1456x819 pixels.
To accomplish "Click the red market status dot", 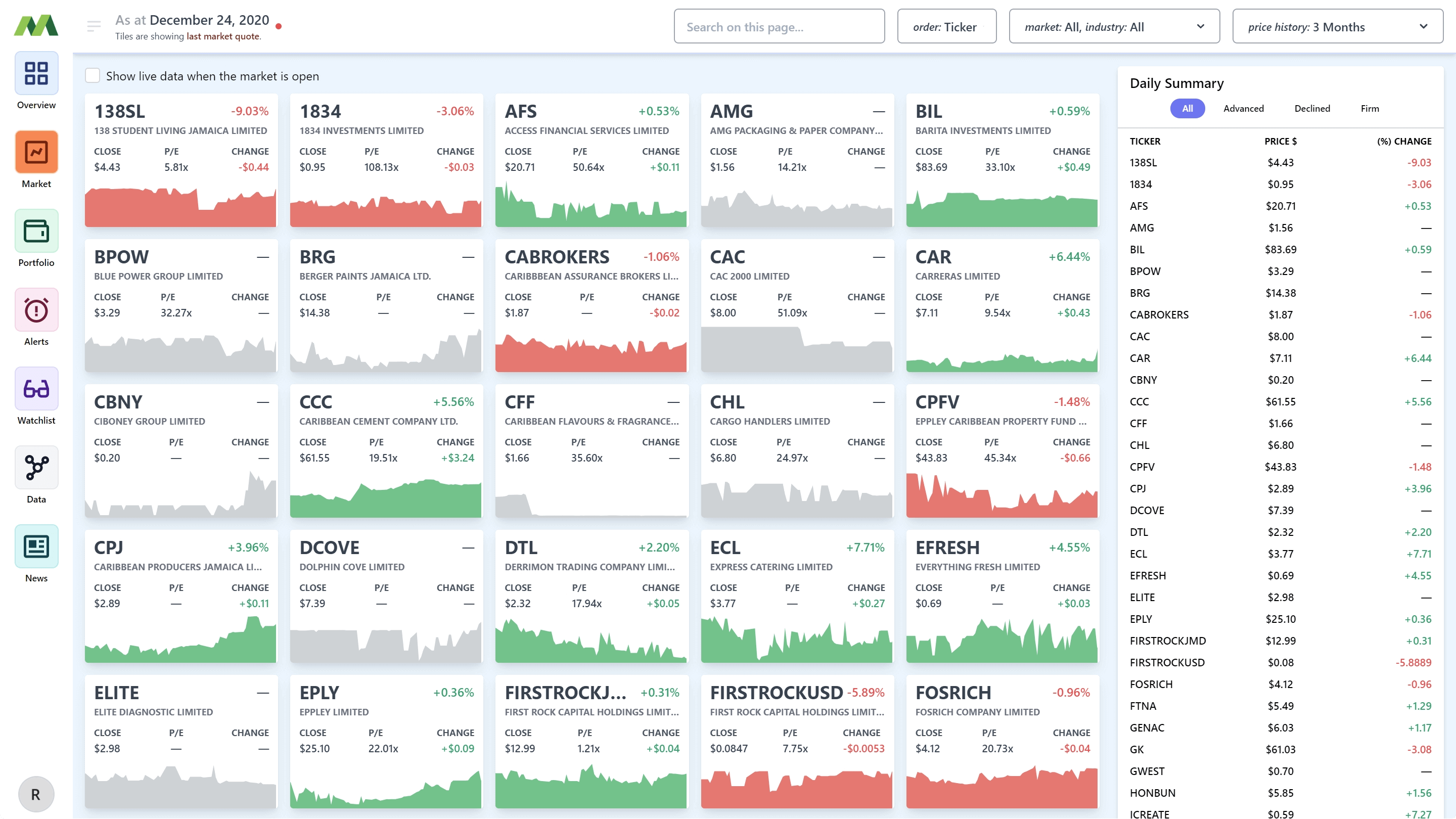I will [x=279, y=26].
